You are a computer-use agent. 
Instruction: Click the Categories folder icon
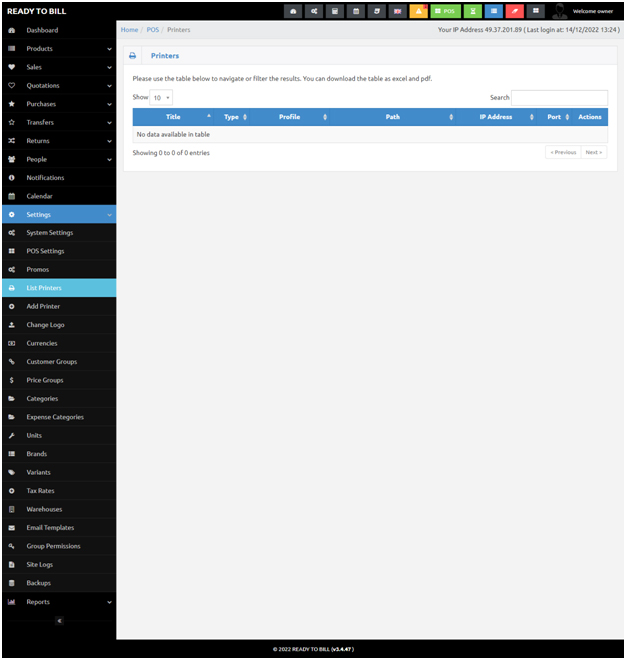[x=12, y=399]
